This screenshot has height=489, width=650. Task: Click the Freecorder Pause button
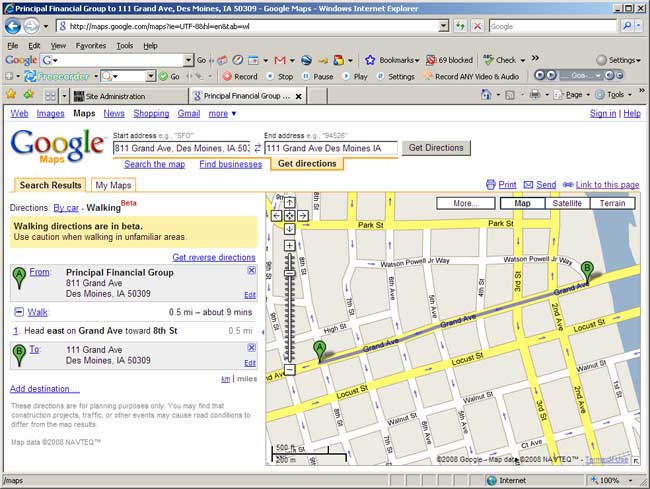point(318,77)
